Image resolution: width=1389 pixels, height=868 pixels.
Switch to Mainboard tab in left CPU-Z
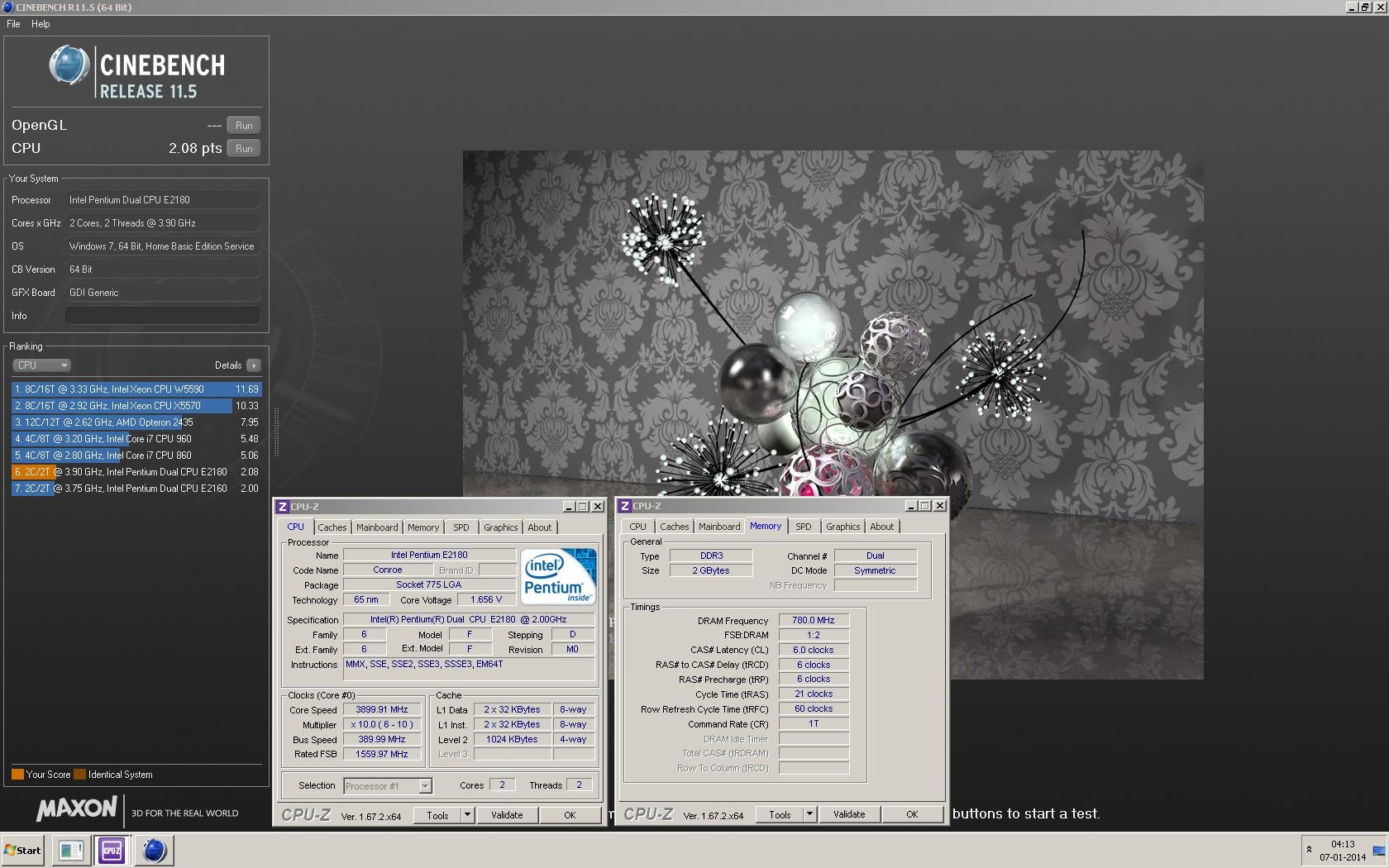point(377,527)
